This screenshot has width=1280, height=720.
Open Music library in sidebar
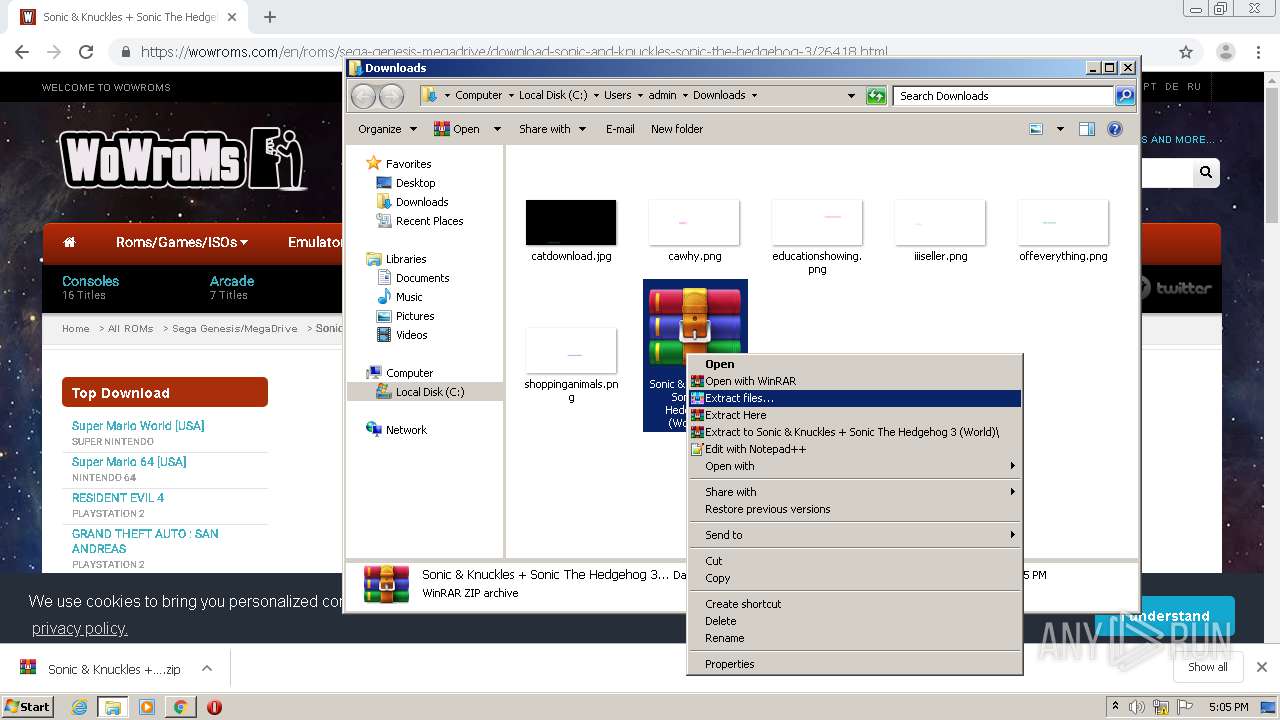point(409,297)
